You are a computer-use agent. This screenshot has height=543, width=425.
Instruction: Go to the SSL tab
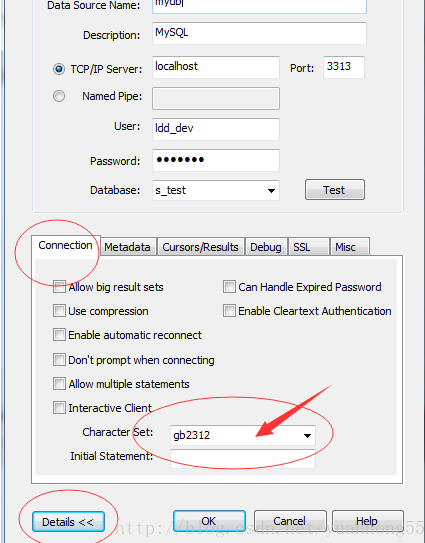click(x=308, y=247)
